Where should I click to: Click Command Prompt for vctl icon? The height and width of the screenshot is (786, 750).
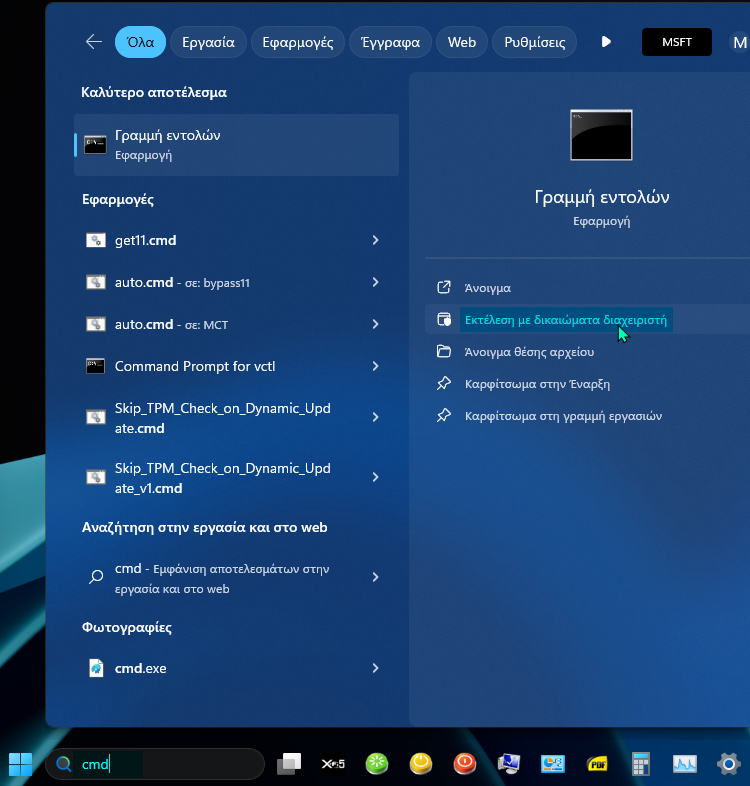point(95,366)
